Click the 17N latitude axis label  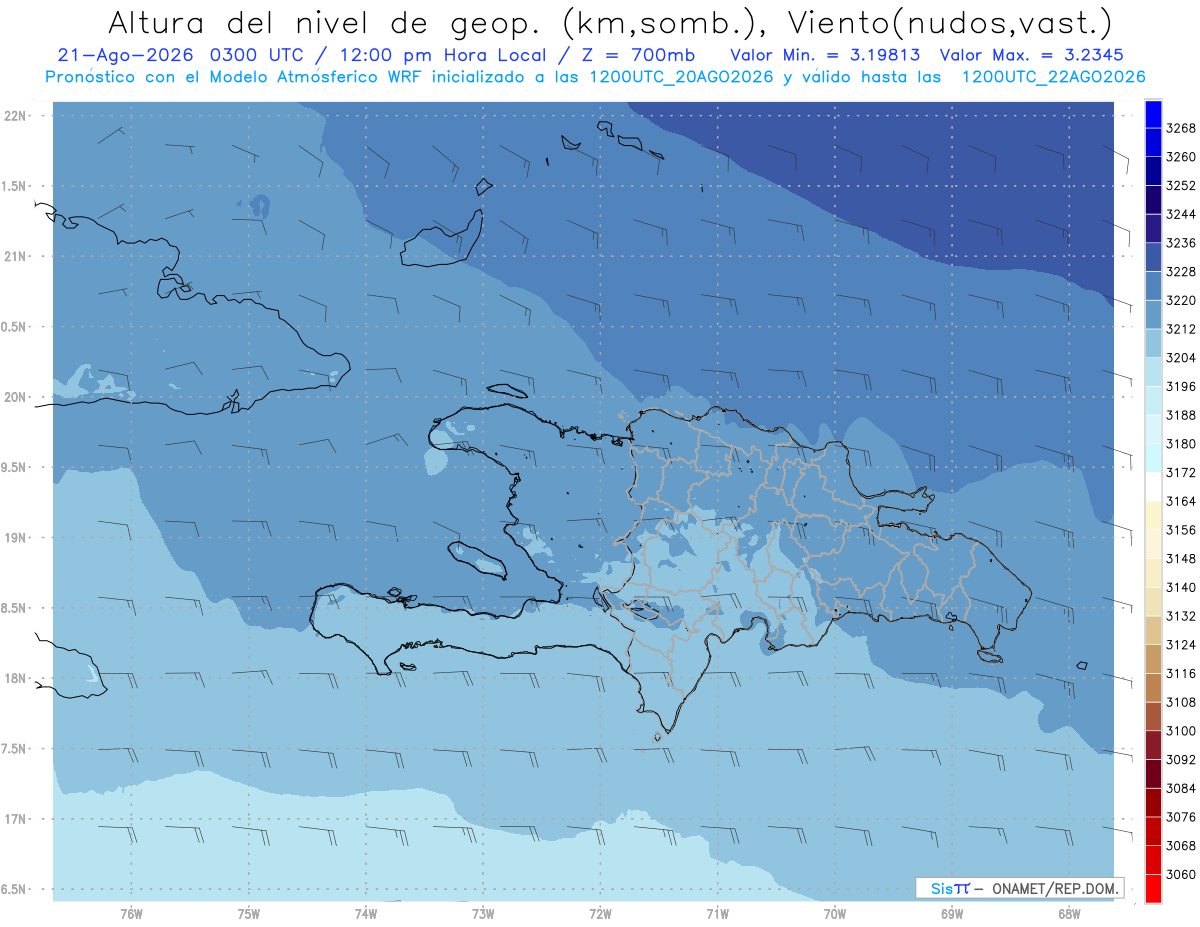pyautogui.click(x=17, y=819)
